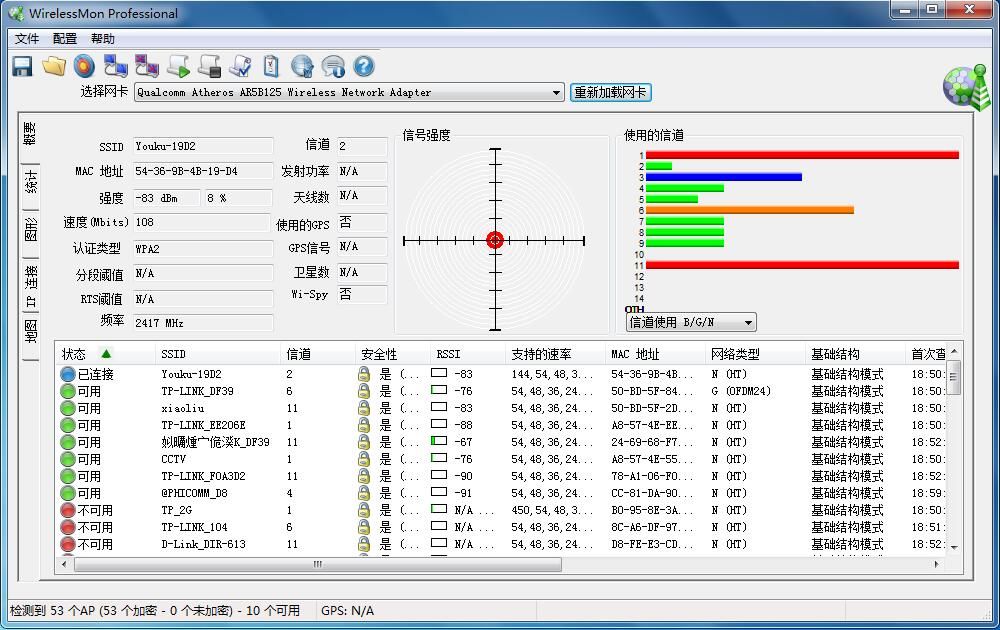Image resolution: width=1000 pixels, height=630 pixels.
Task: Click the green status icon for xiaoliu
Action: coord(68,409)
